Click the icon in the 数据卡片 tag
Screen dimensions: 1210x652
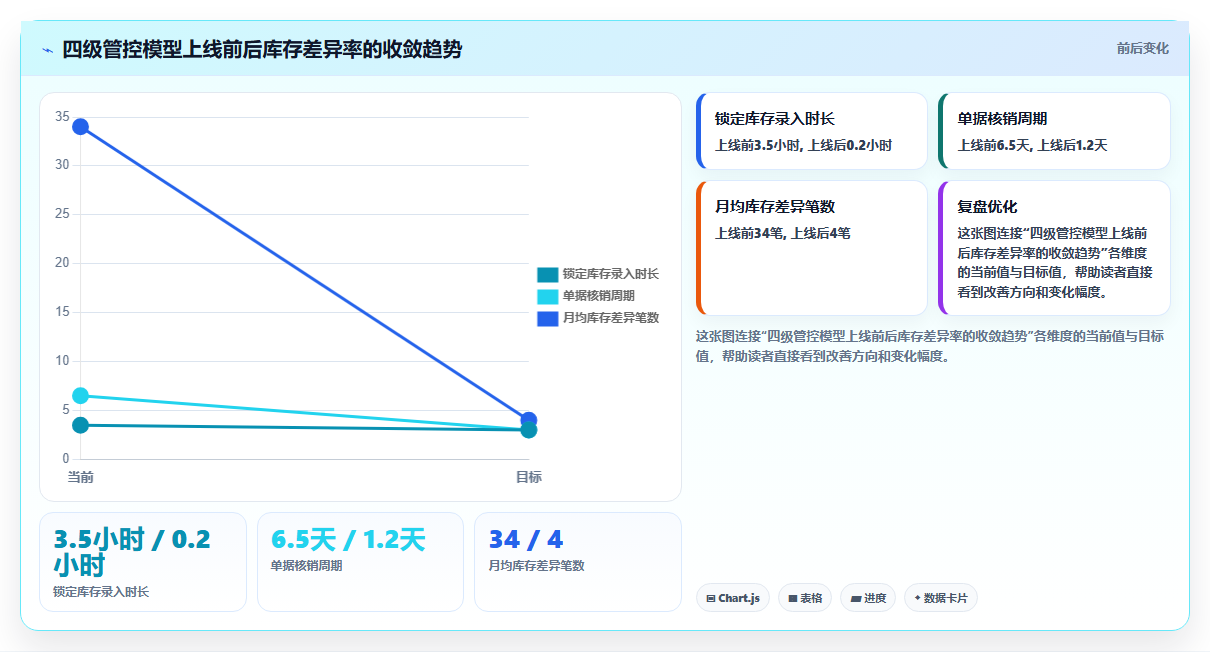pyautogui.click(x=917, y=598)
